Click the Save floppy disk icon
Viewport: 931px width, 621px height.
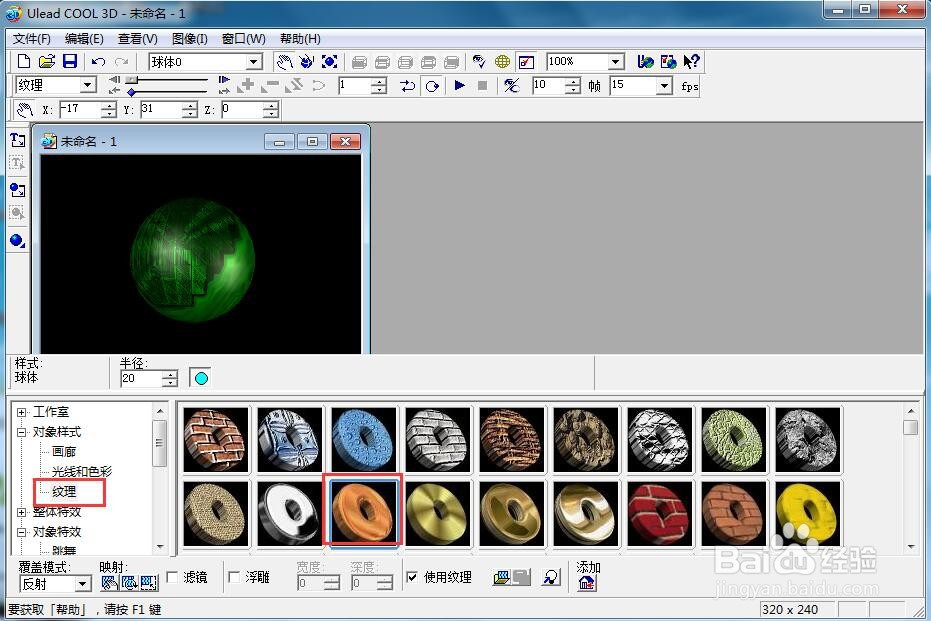click(70, 62)
